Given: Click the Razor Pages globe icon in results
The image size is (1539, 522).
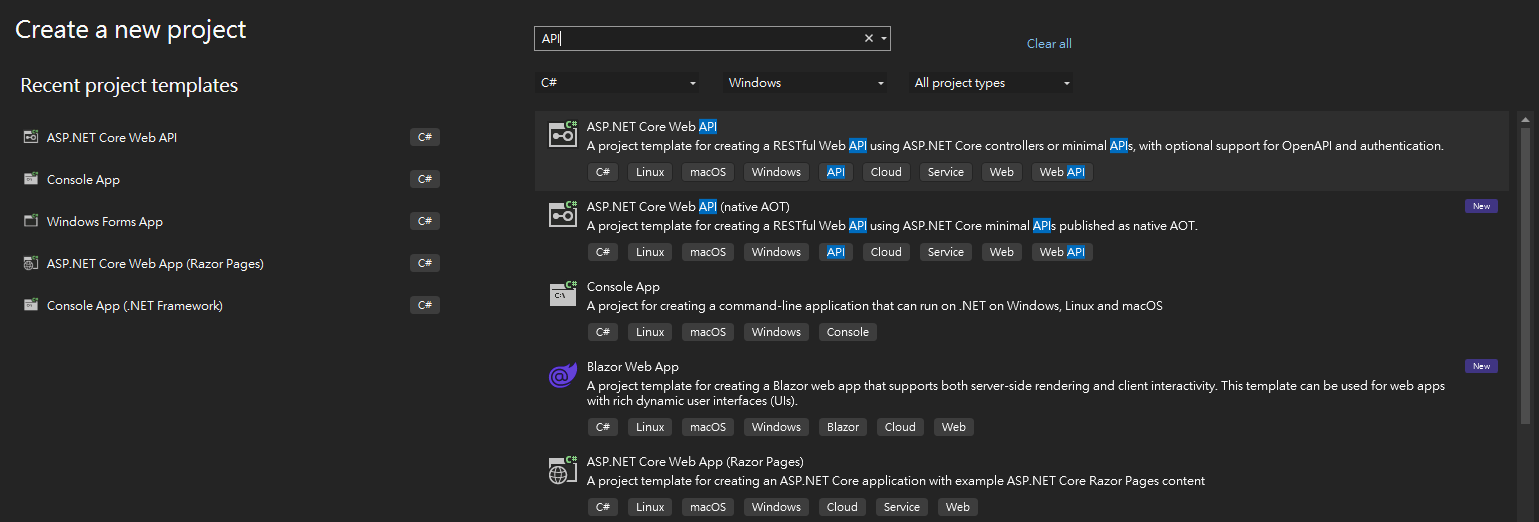Looking at the screenshot, I should pos(563,469).
